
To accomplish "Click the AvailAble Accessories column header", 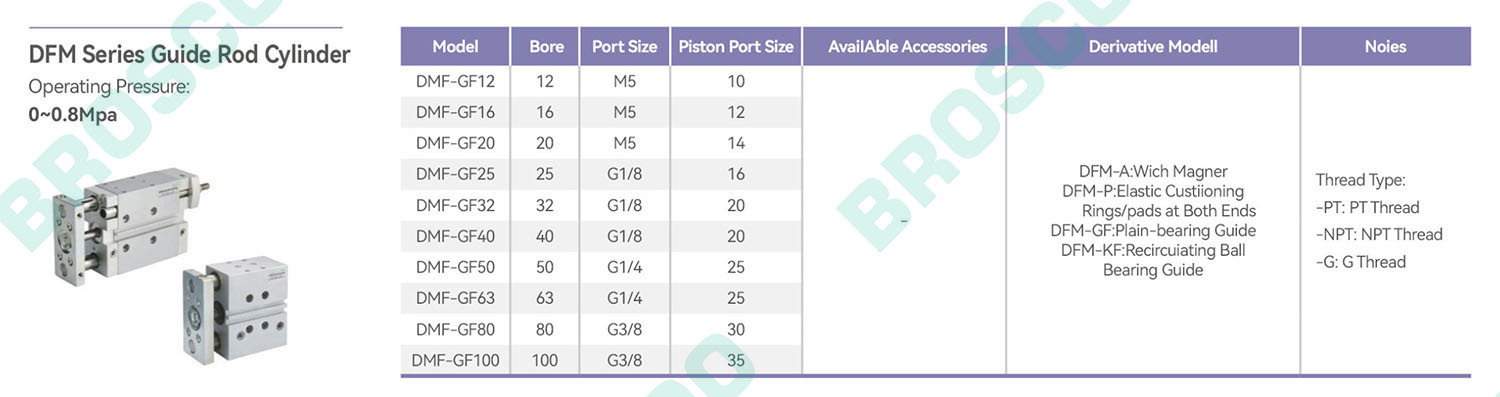I will pos(908,46).
